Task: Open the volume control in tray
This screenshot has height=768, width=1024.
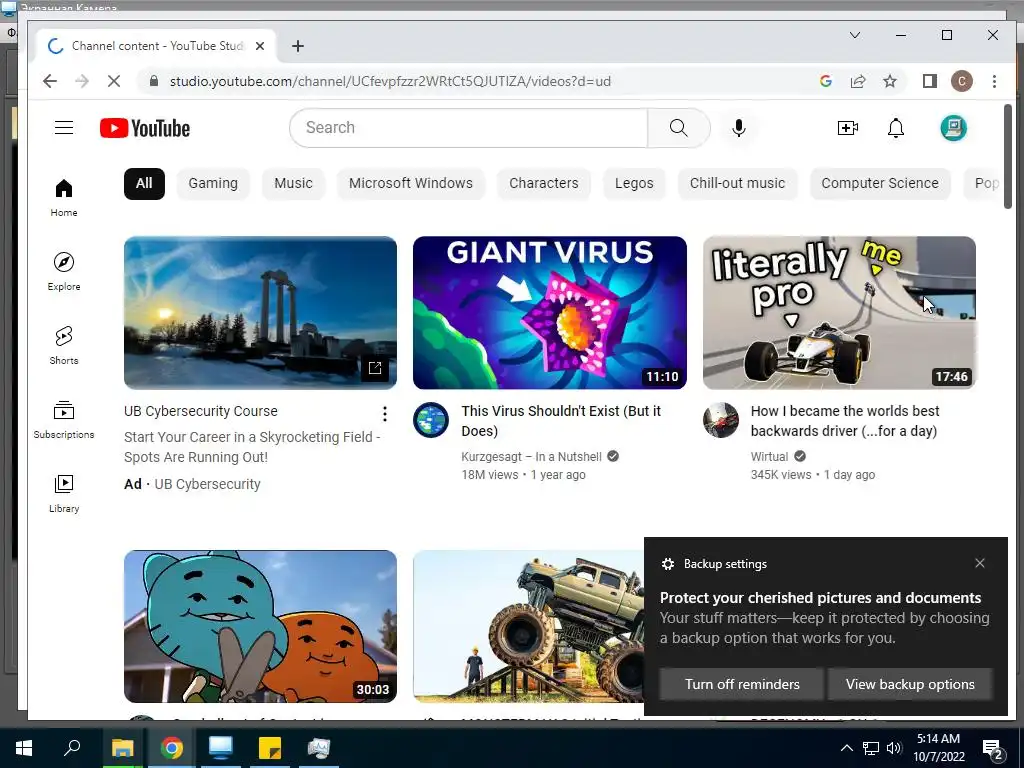Action: (893, 748)
